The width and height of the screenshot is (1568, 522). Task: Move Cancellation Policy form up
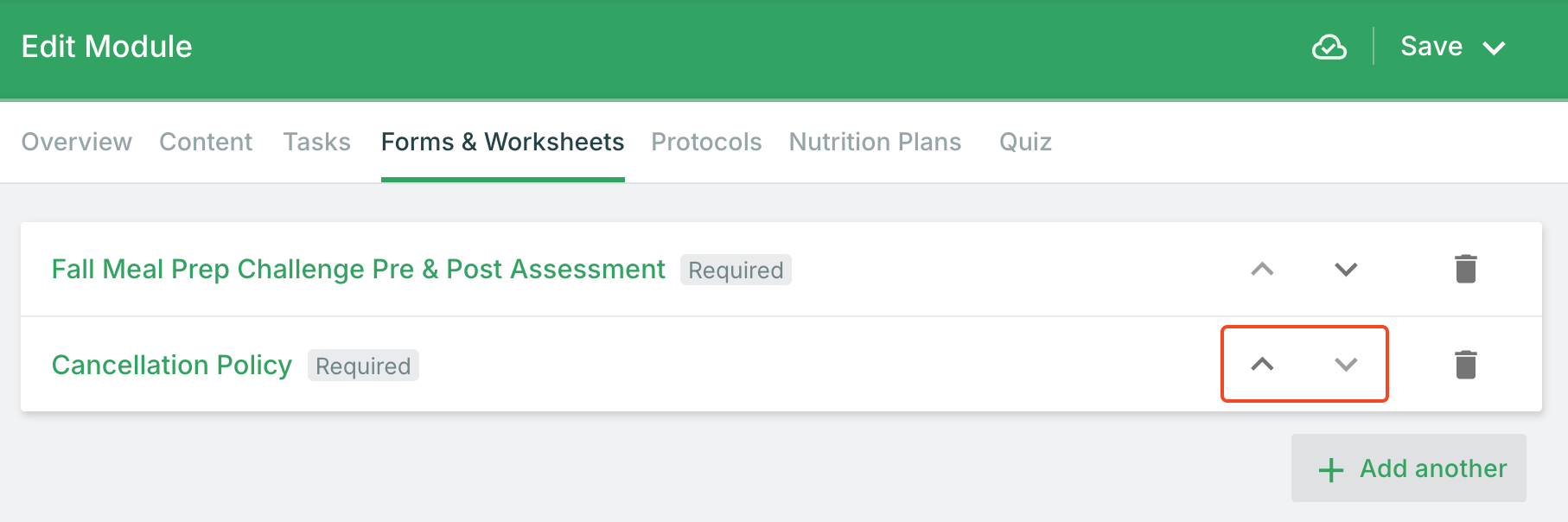tap(1262, 364)
